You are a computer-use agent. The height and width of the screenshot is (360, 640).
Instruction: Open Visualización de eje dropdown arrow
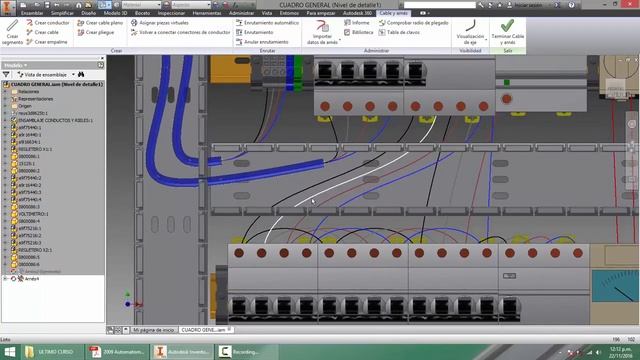click(486, 40)
